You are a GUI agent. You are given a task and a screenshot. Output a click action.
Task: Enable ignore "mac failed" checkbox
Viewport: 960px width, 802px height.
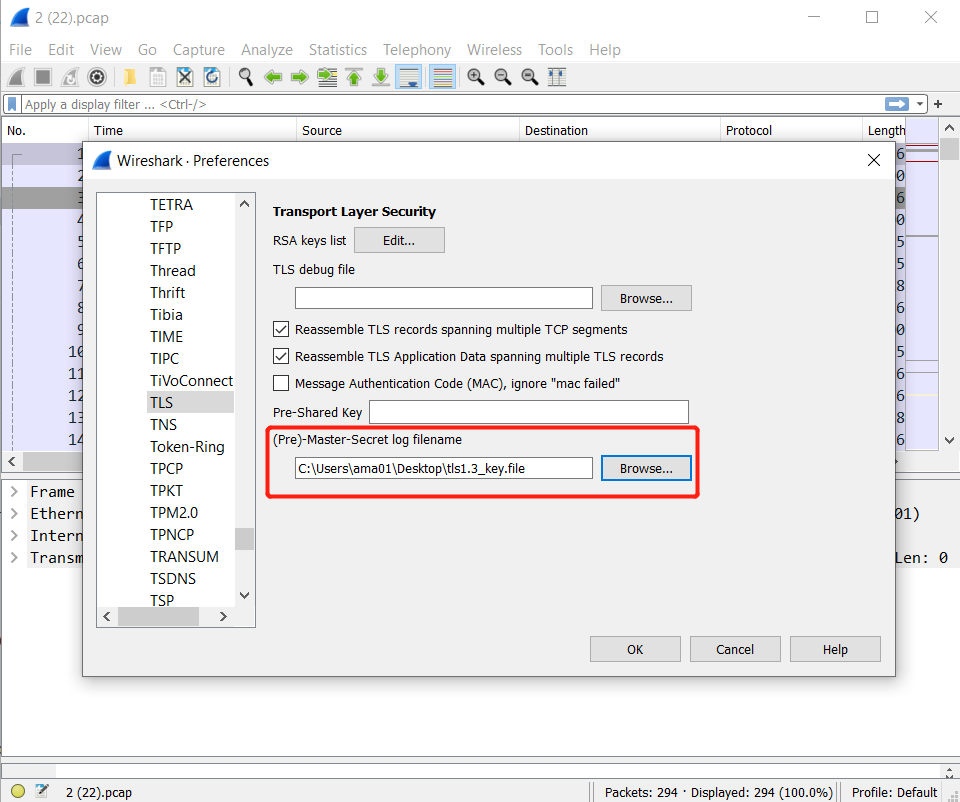[x=281, y=383]
